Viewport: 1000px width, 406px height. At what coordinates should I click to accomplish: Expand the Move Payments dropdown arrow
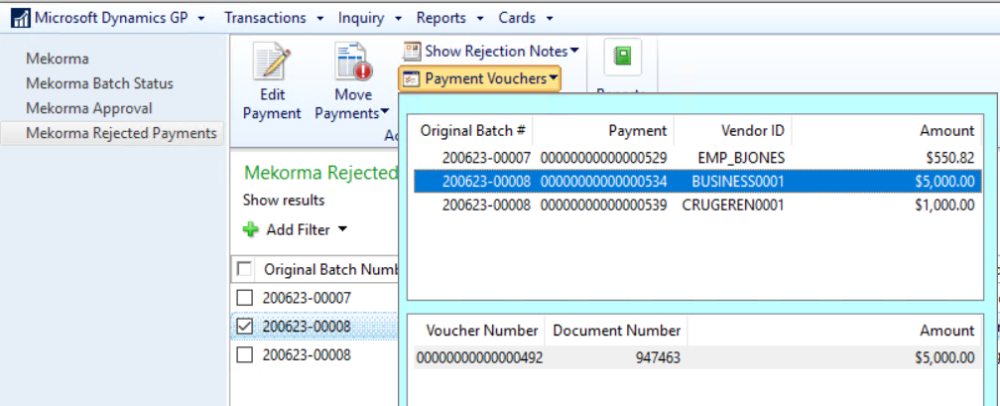[385, 113]
